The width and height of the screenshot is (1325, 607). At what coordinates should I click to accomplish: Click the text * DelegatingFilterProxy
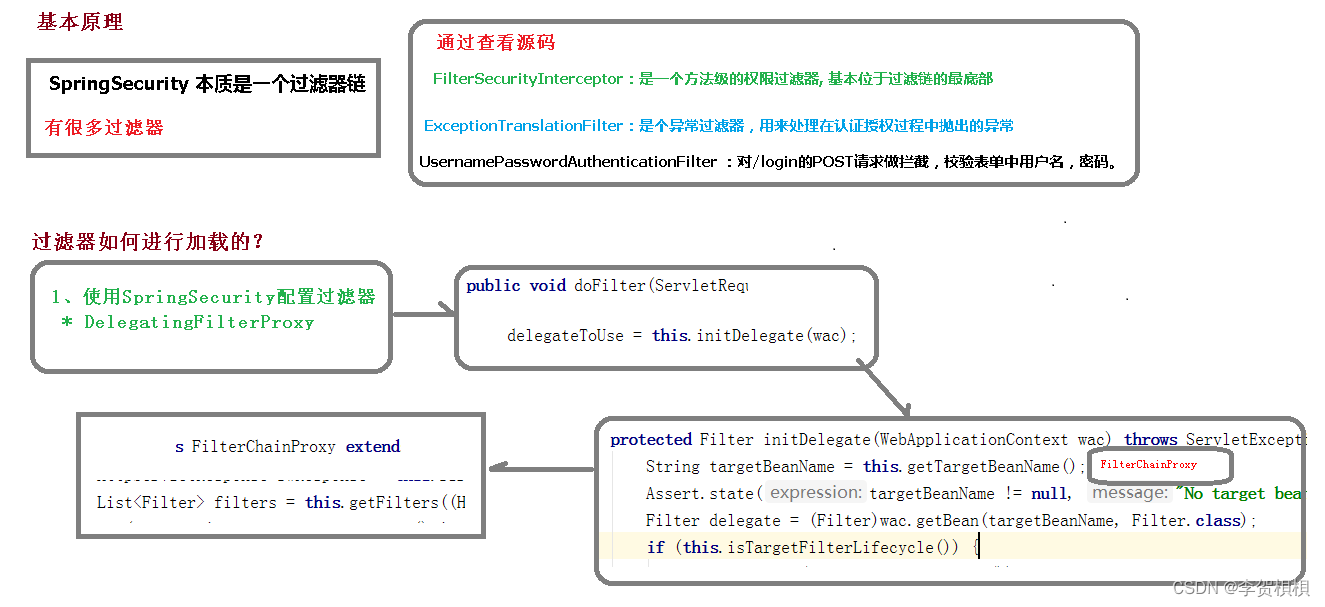[x=187, y=323]
